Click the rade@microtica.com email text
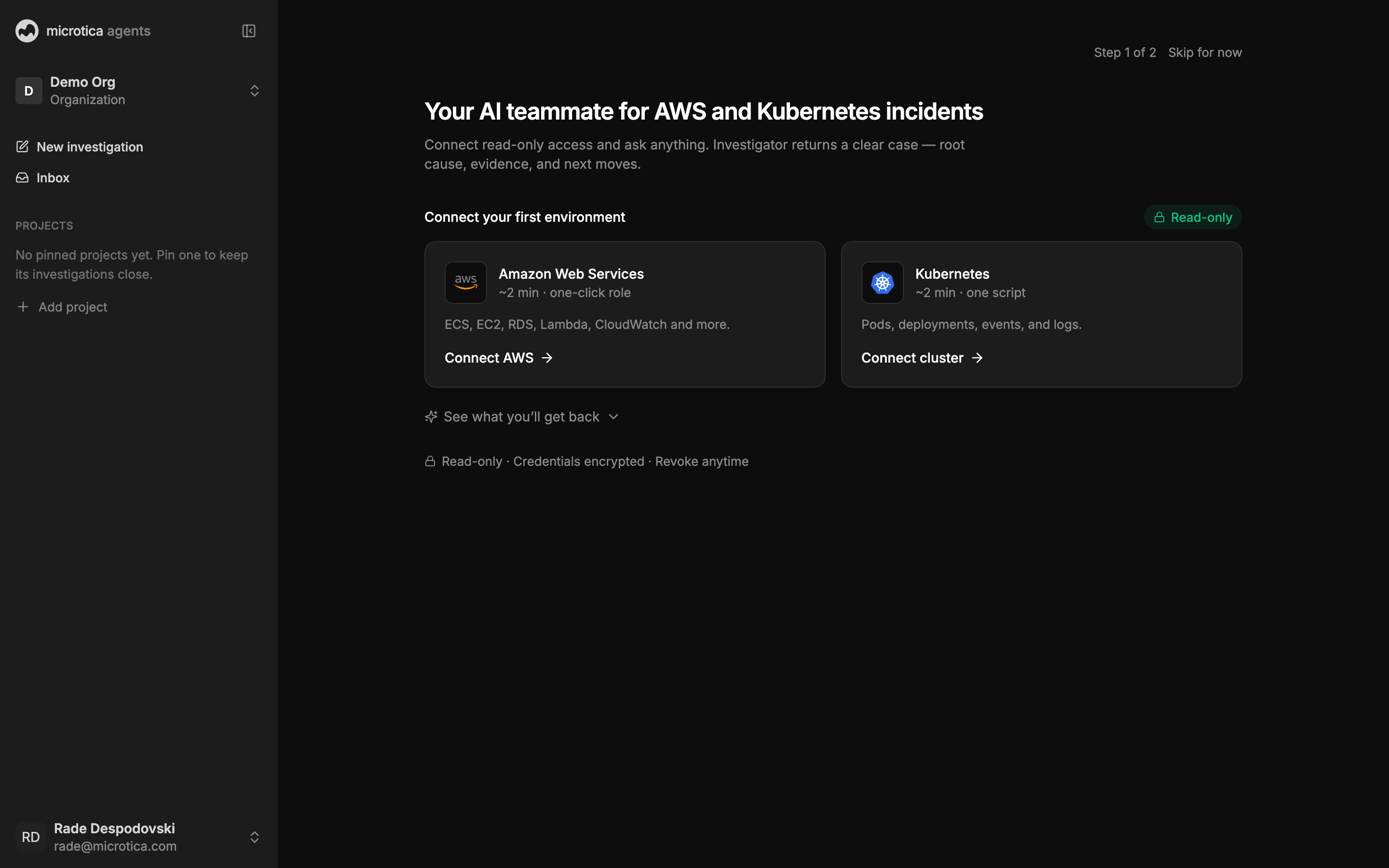Screen dimensions: 1389x868 point(115,846)
